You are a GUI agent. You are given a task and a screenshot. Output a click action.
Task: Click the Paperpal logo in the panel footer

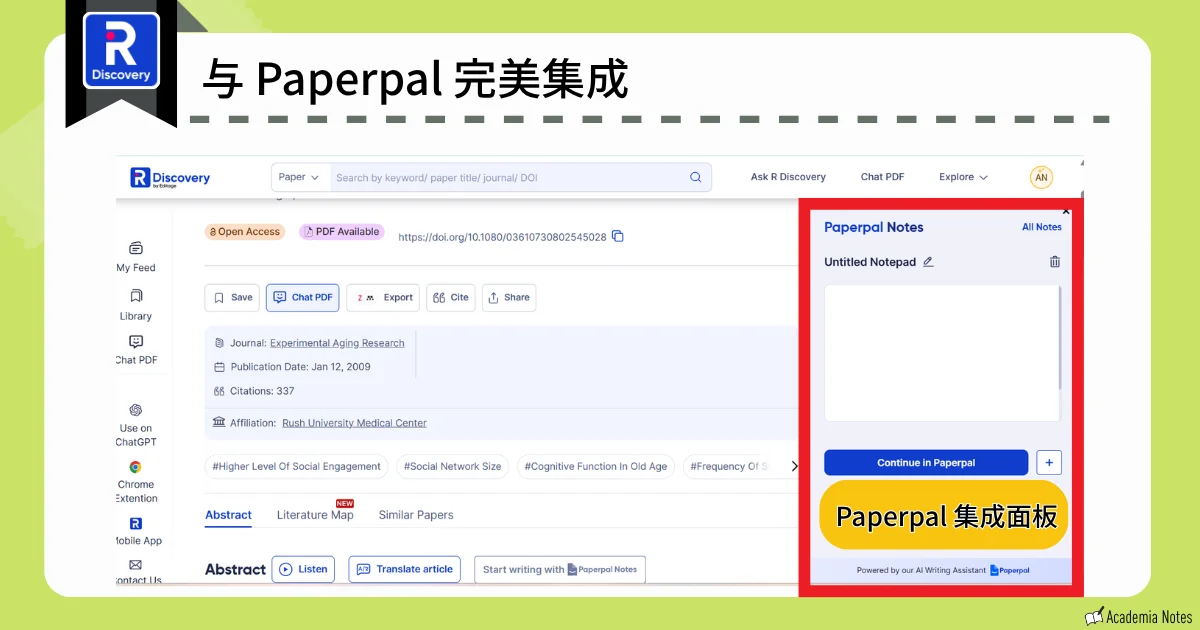click(x=1010, y=571)
